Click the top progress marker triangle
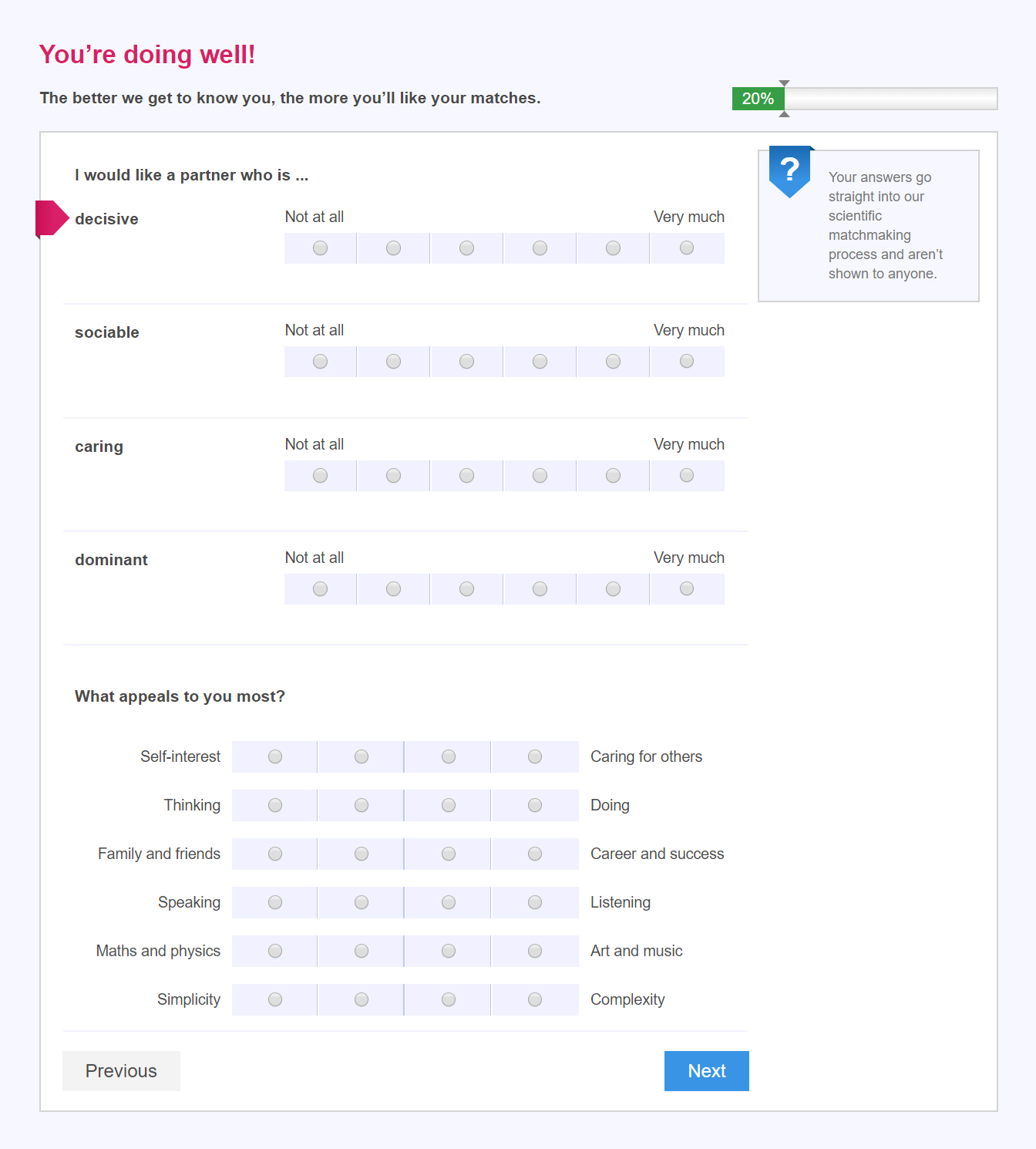 (784, 83)
